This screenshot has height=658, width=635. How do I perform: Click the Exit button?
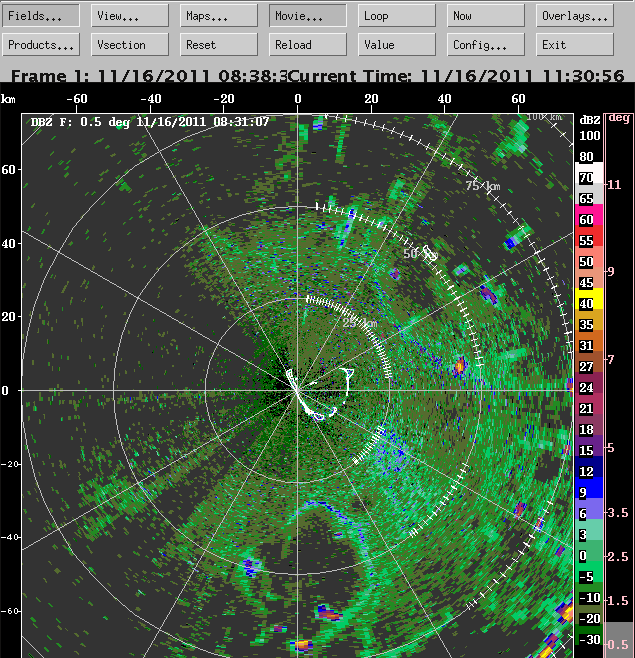[575, 44]
